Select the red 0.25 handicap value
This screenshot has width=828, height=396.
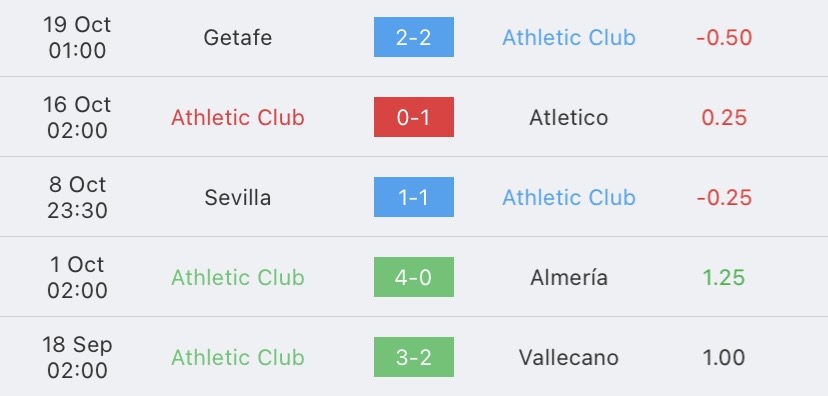(724, 117)
